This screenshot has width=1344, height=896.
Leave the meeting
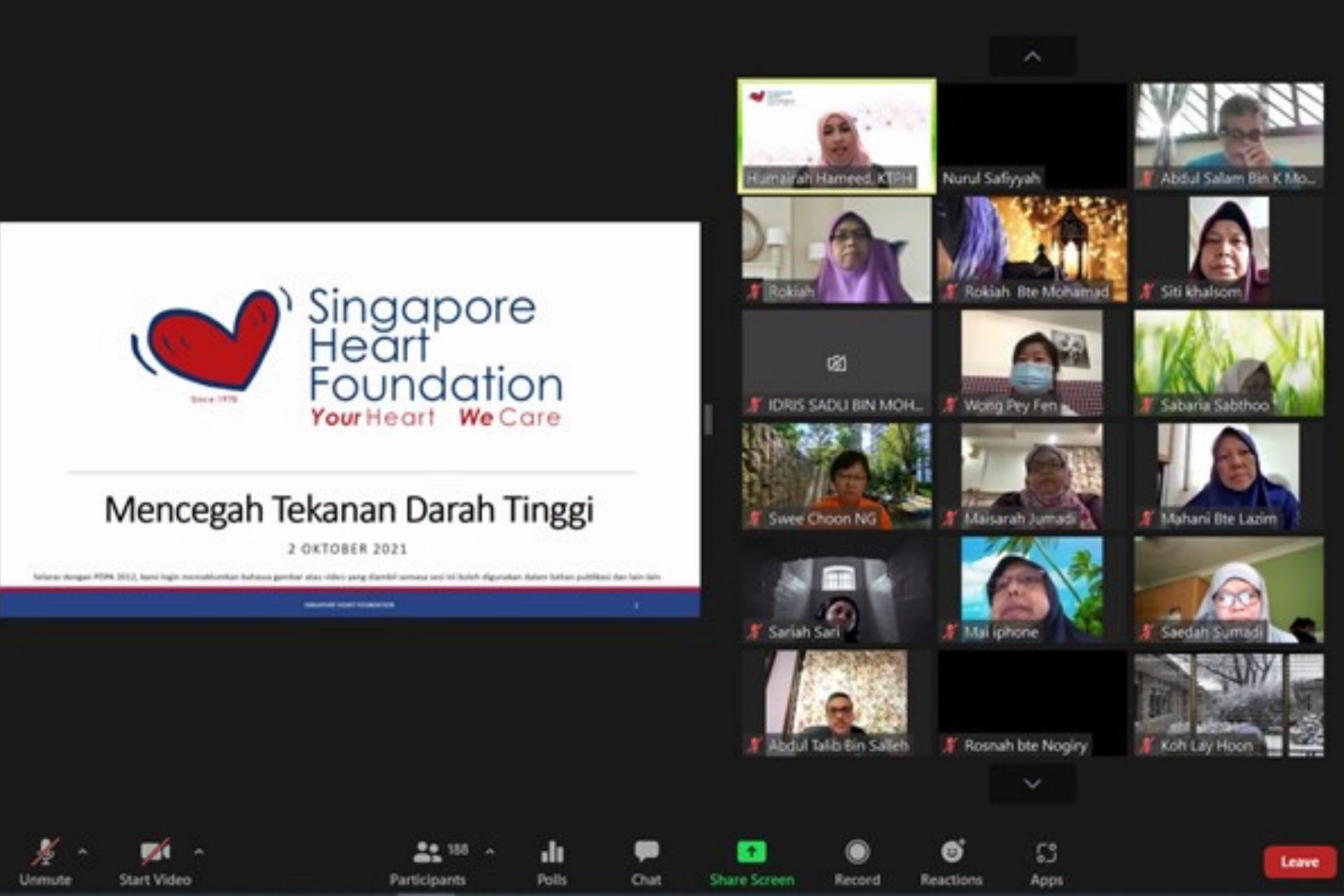point(1299,862)
